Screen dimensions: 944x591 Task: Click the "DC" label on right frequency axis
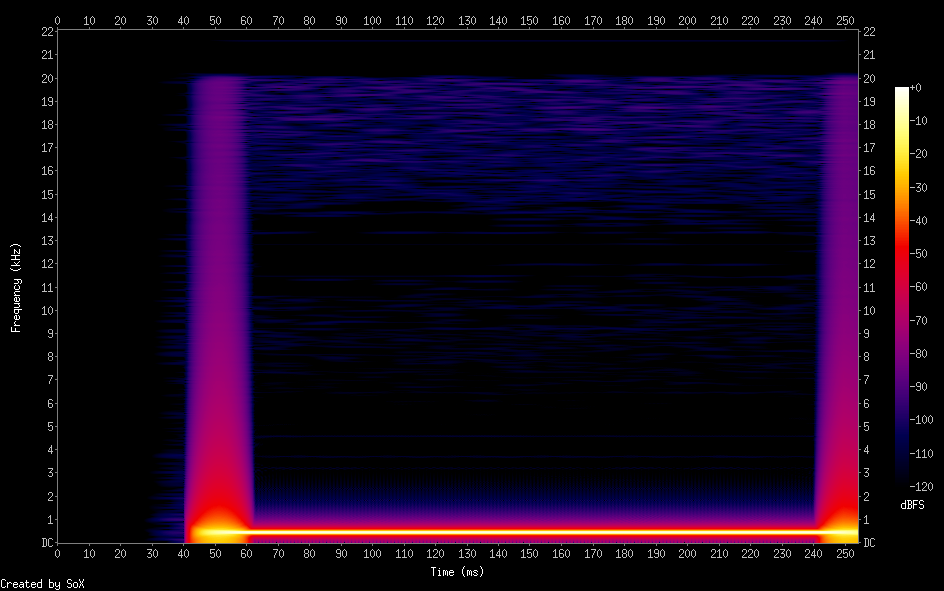click(868, 542)
